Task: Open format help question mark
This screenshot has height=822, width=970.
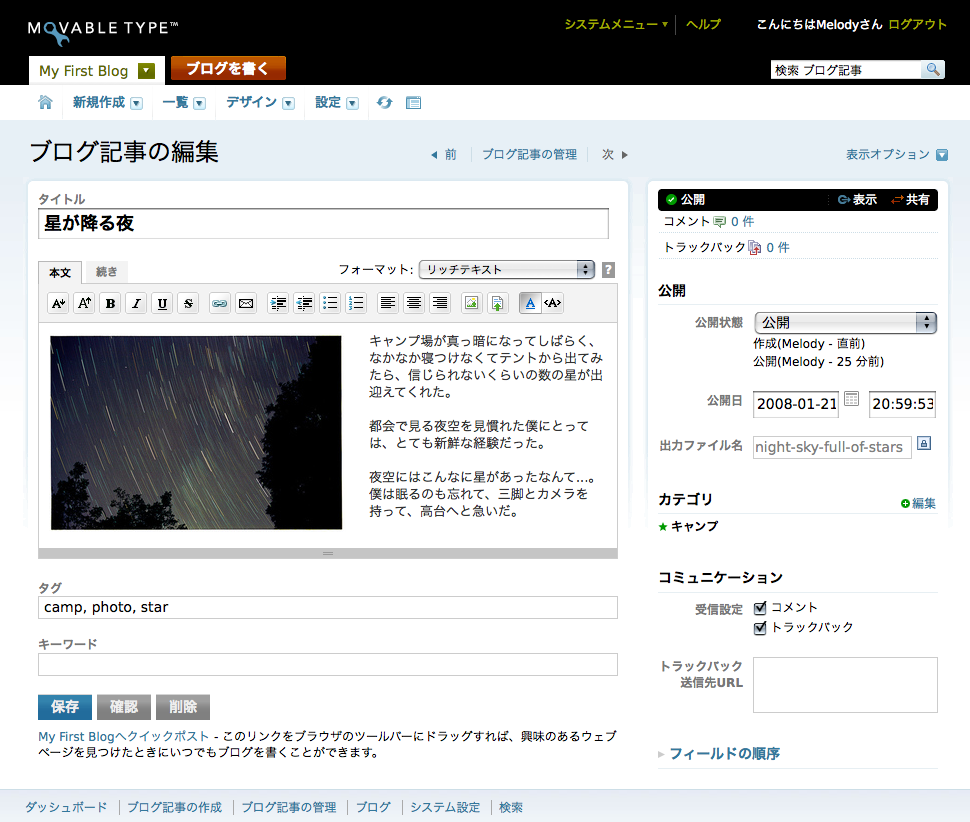Action: pyautogui.click(x=608, y=270)
